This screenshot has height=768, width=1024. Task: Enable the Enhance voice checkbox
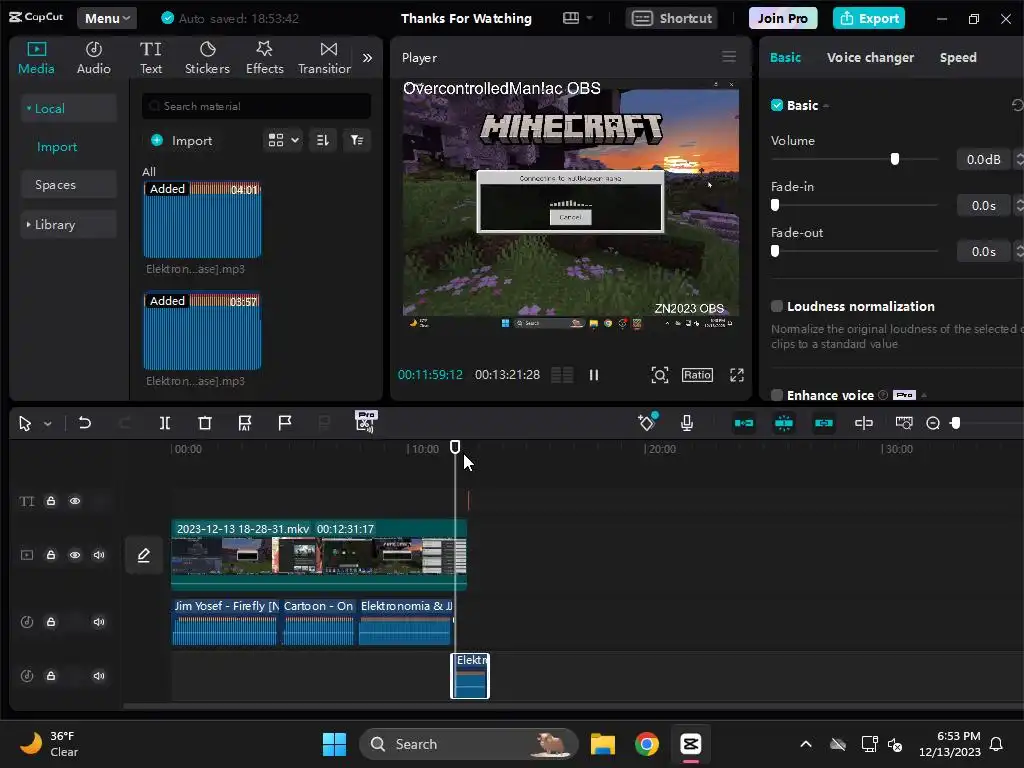point(776,395)
